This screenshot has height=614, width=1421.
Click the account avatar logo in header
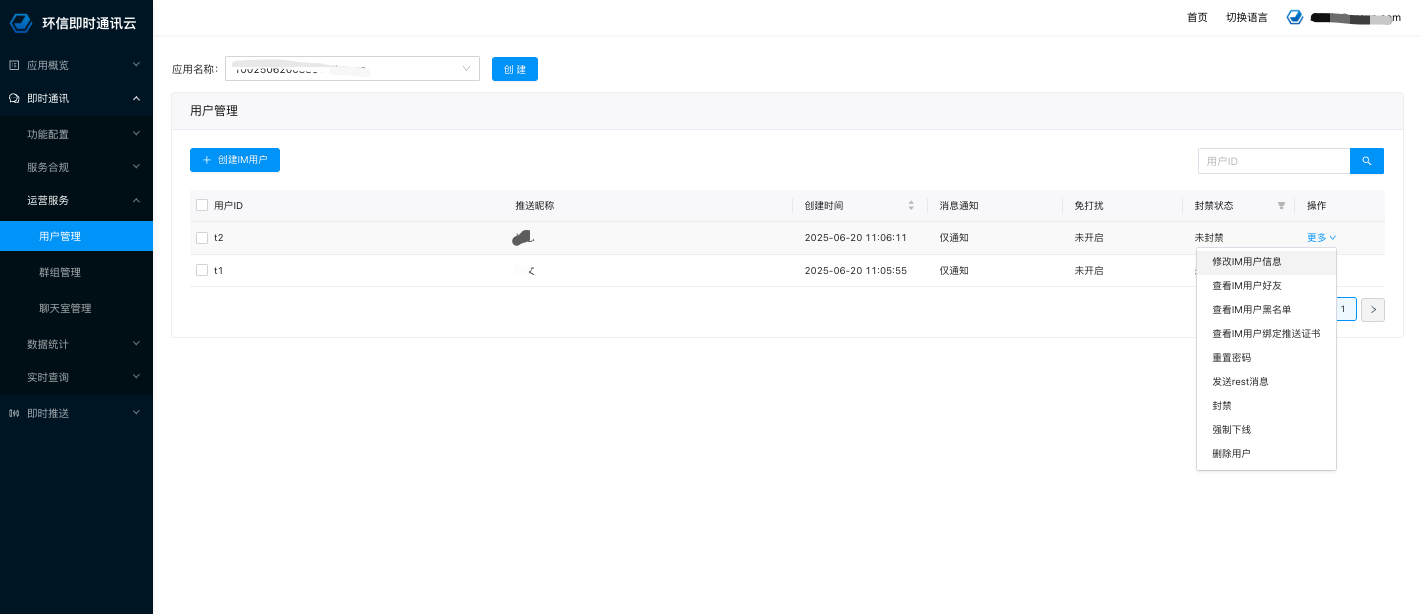(x=1295, y=18)
